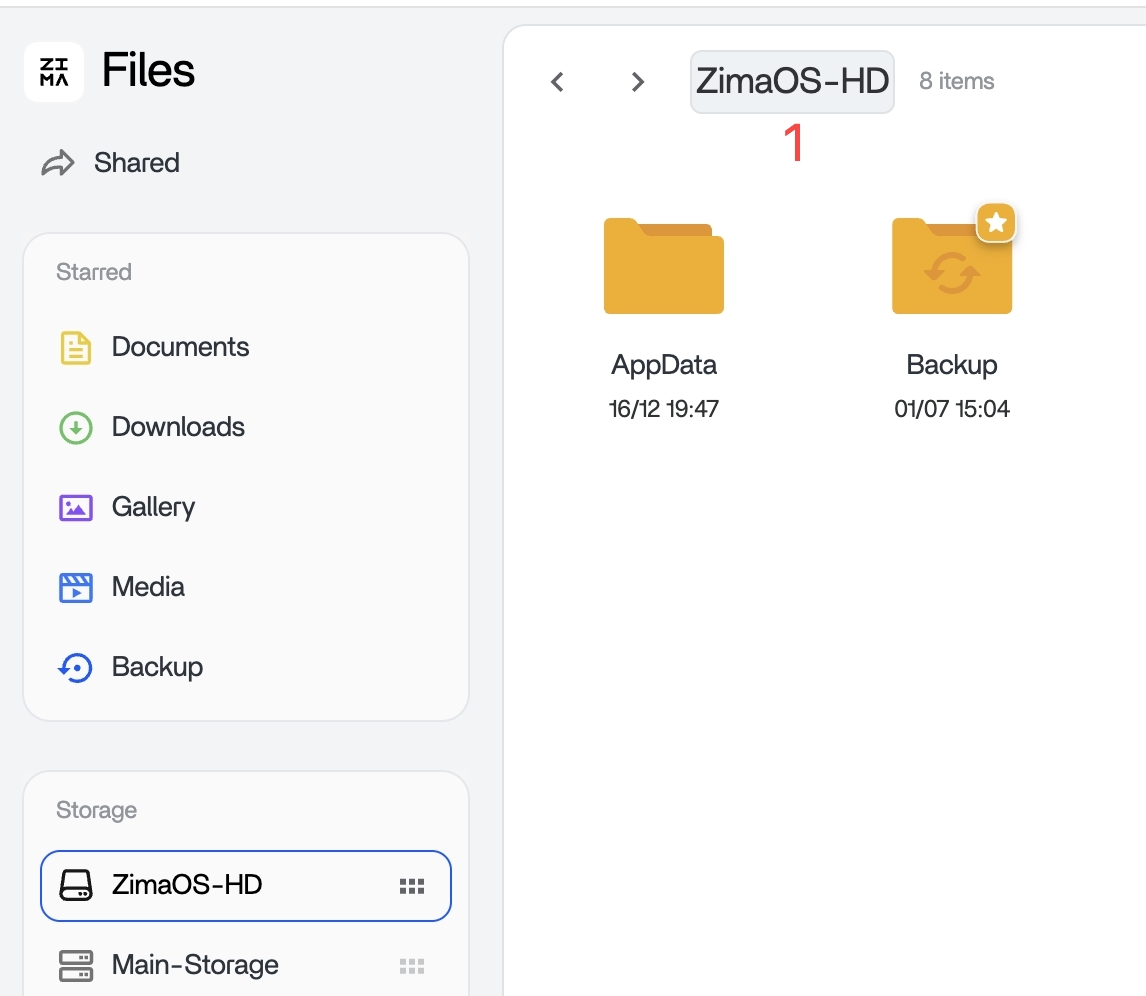Click the yellow Documents icon

click(76, 348)
